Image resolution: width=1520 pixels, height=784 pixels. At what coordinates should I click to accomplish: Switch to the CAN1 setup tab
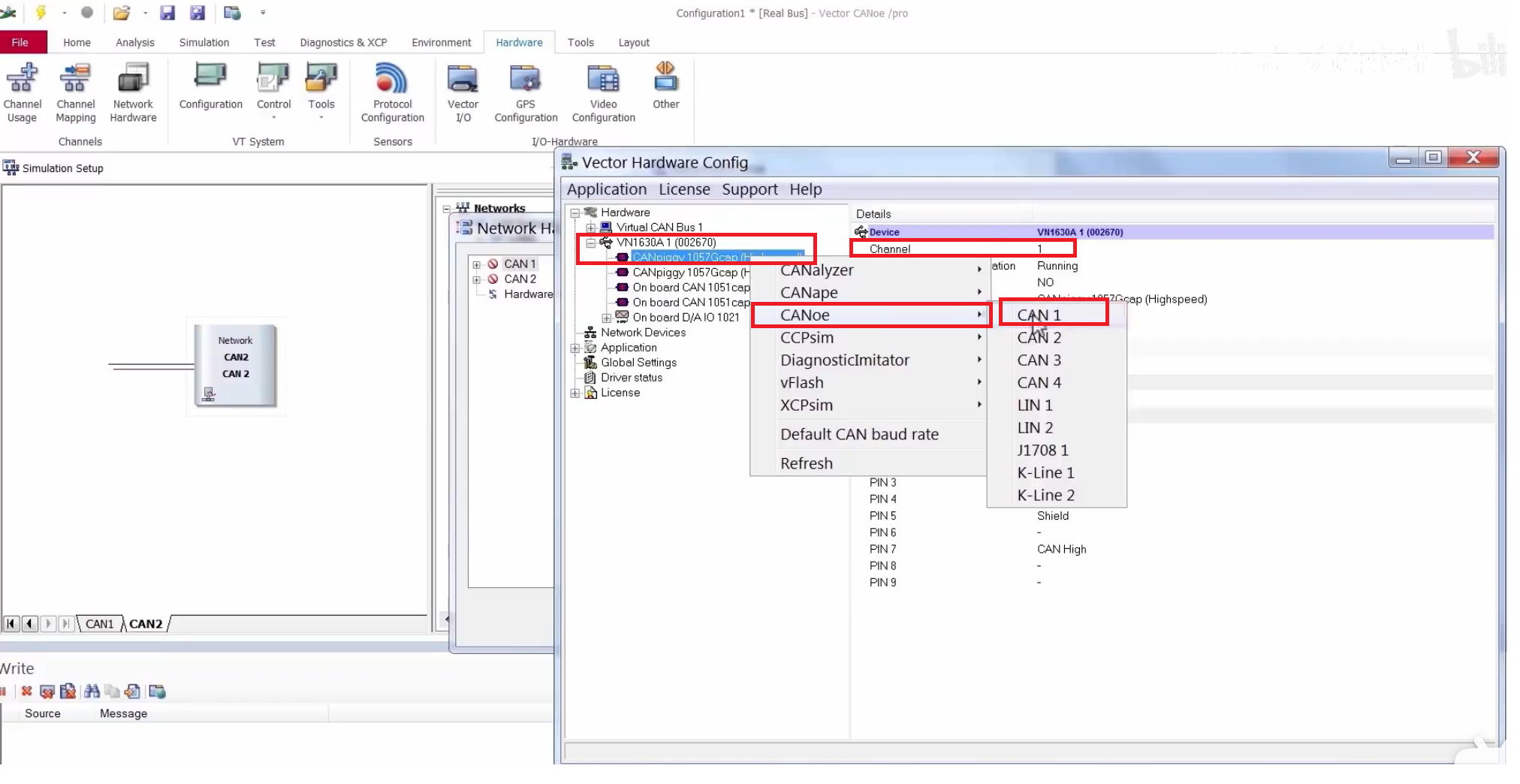click(100, 624)
